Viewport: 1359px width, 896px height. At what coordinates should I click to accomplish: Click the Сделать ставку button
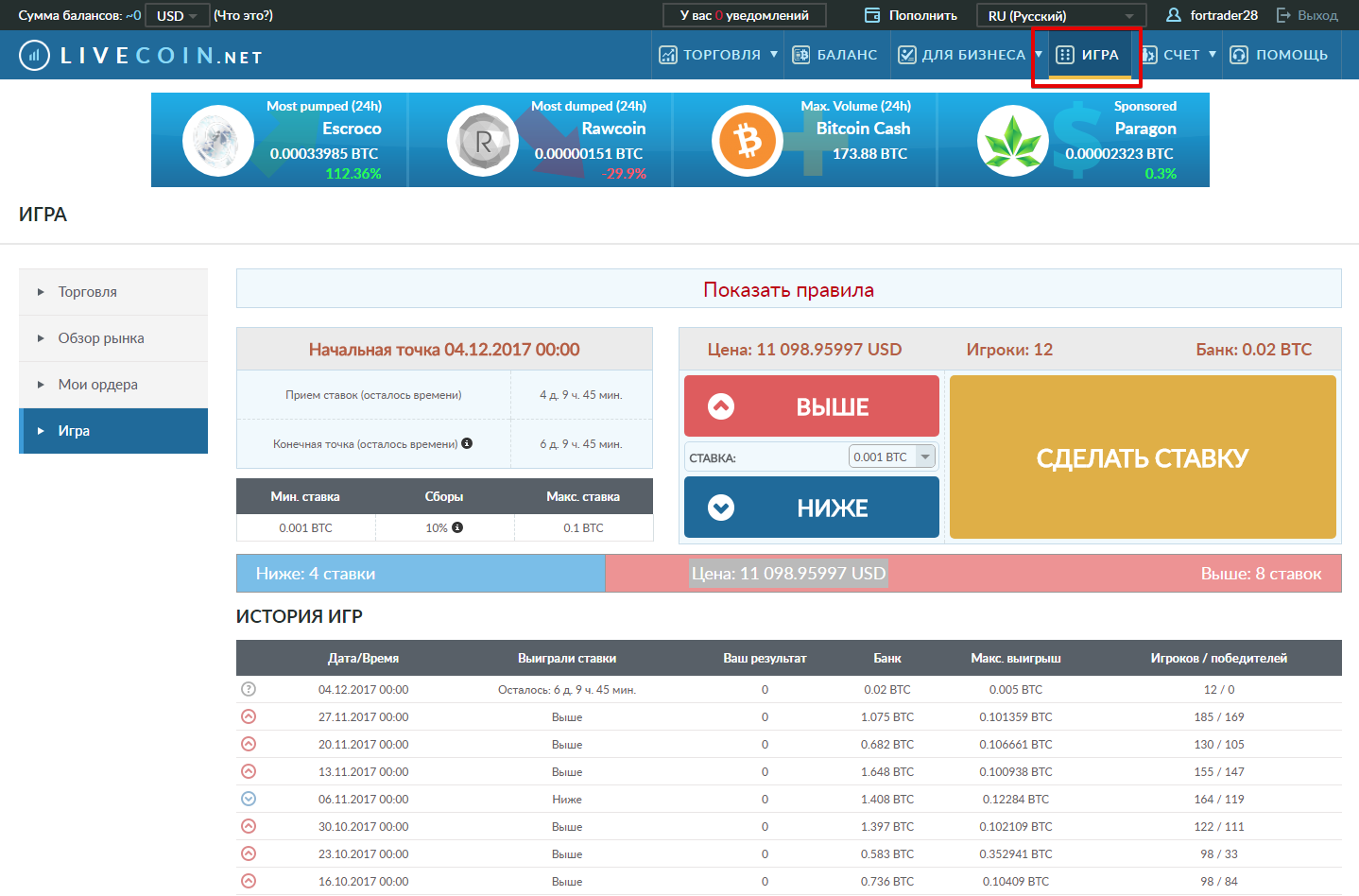pos(1143,457)
